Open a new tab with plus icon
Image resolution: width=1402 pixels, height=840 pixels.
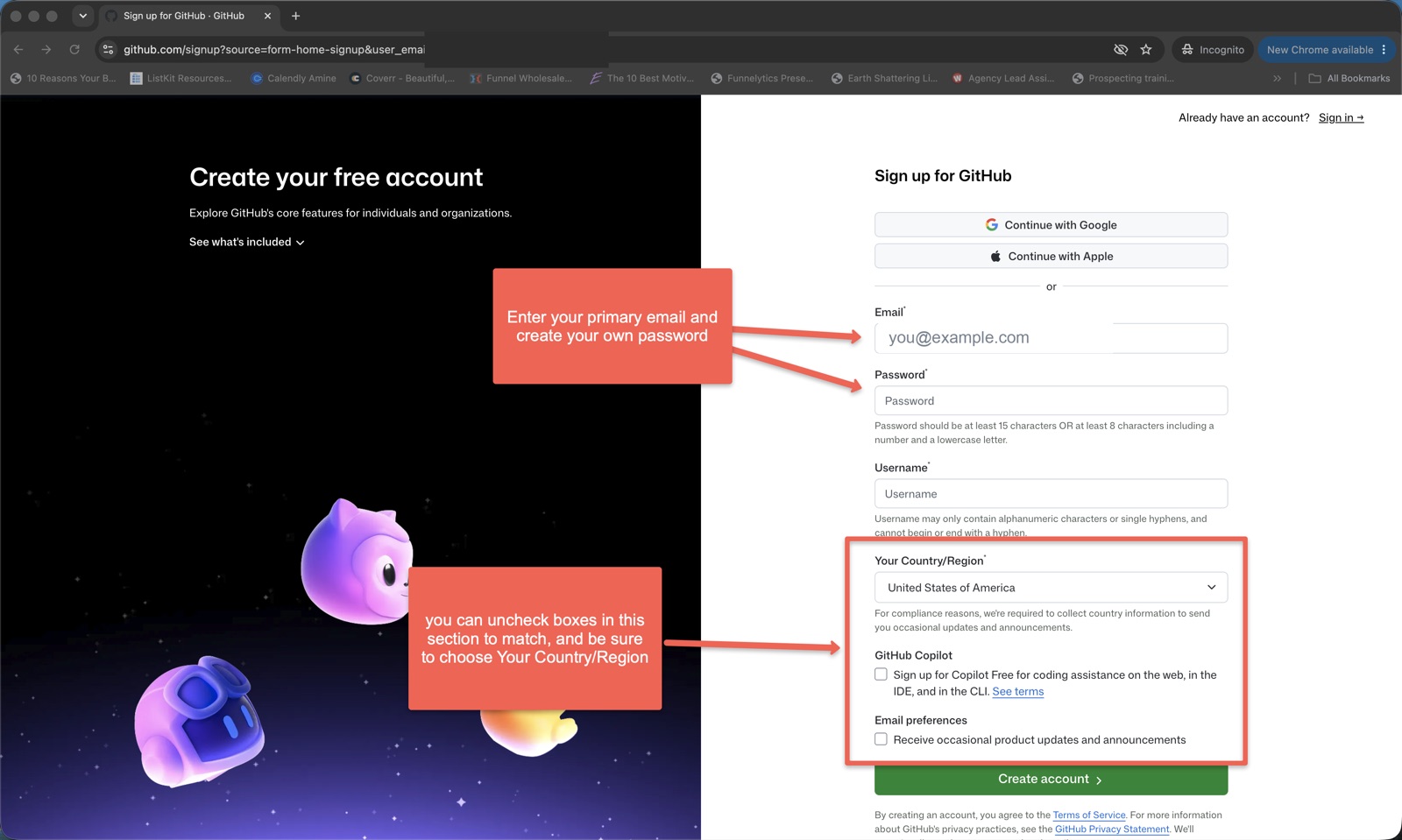(295, 16)
